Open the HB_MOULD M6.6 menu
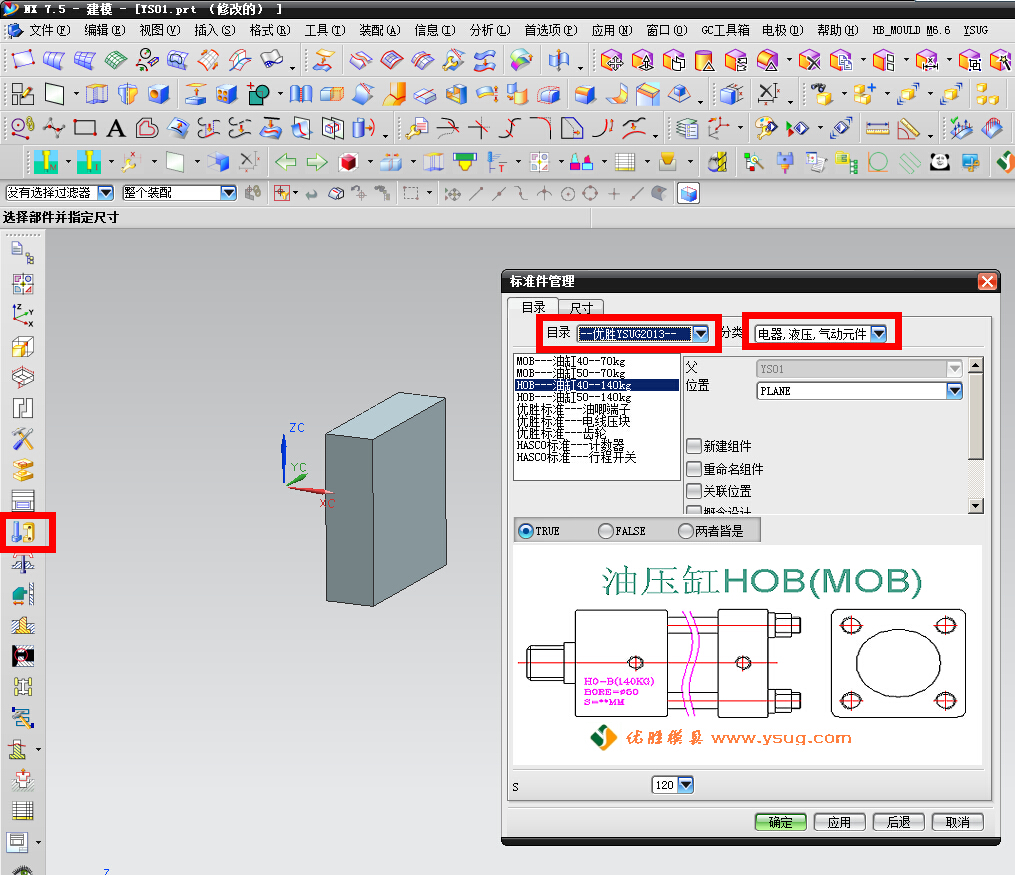Screen dimensions: 1015x875 pos(911,30)
